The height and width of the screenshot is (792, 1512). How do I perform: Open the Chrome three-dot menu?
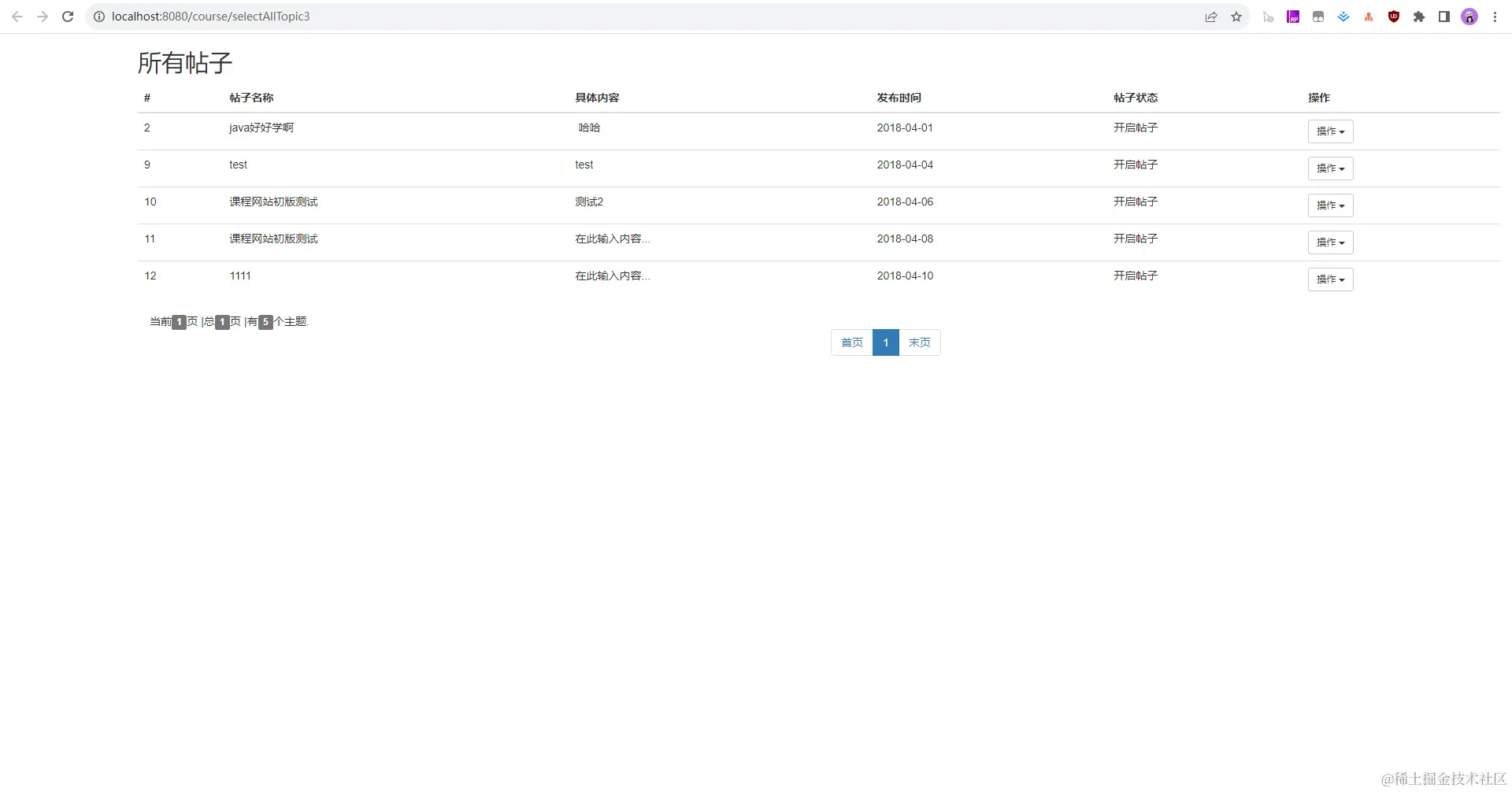pyautogui.click(x=1495, y=17)
